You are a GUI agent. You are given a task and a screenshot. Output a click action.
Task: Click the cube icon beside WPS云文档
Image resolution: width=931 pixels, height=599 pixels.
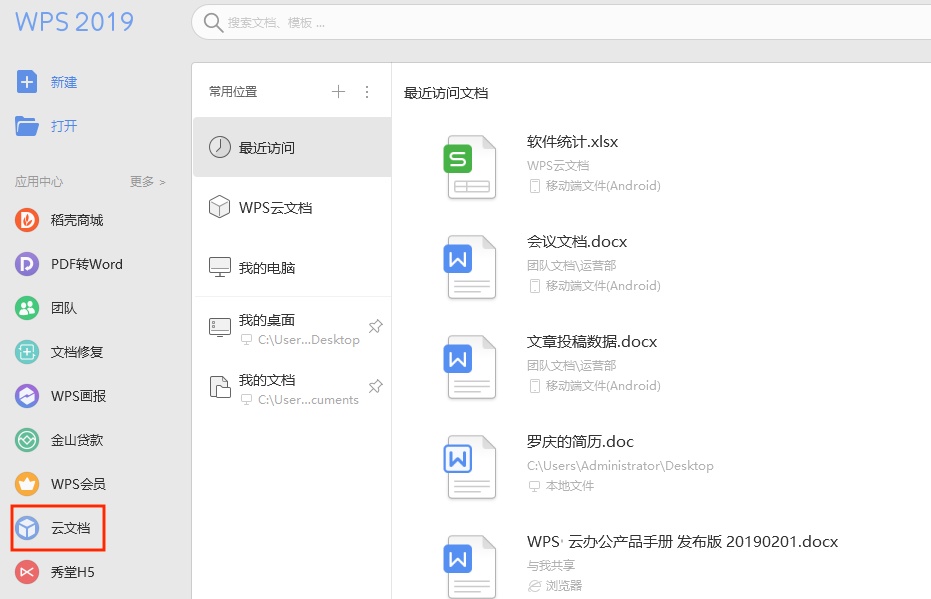pyautogui.click(x=220, y=207)
